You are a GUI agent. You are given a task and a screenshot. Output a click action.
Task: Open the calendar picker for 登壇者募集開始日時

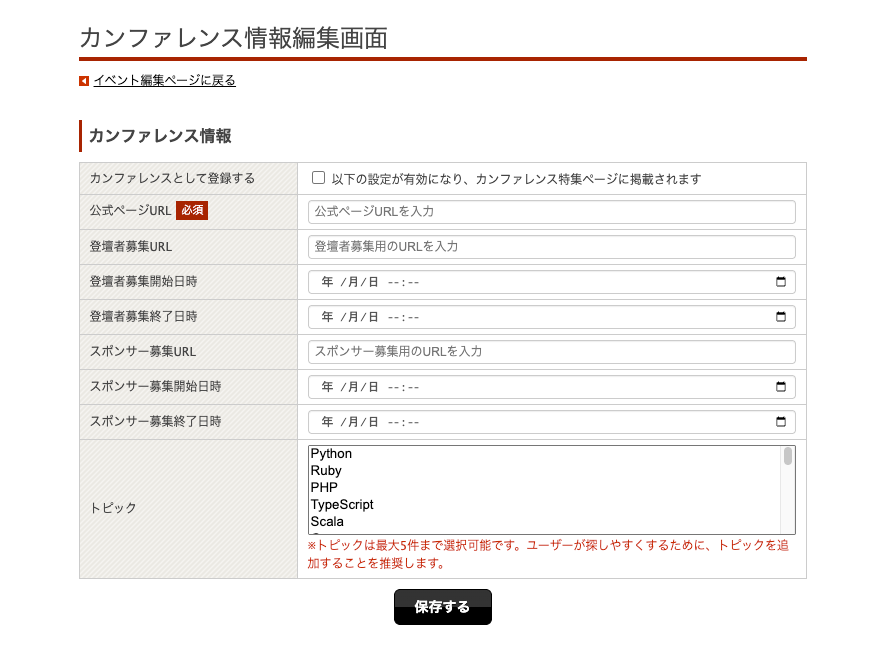[x=781, y=282]
